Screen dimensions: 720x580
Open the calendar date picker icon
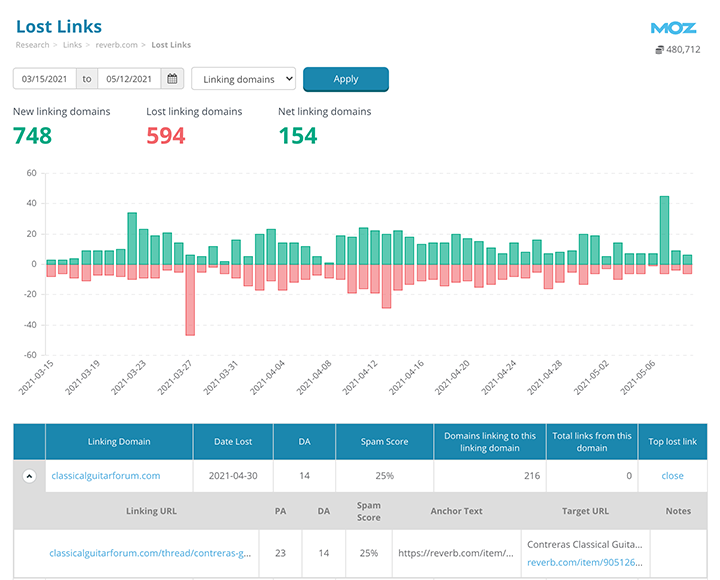click(x=172, y=79)
